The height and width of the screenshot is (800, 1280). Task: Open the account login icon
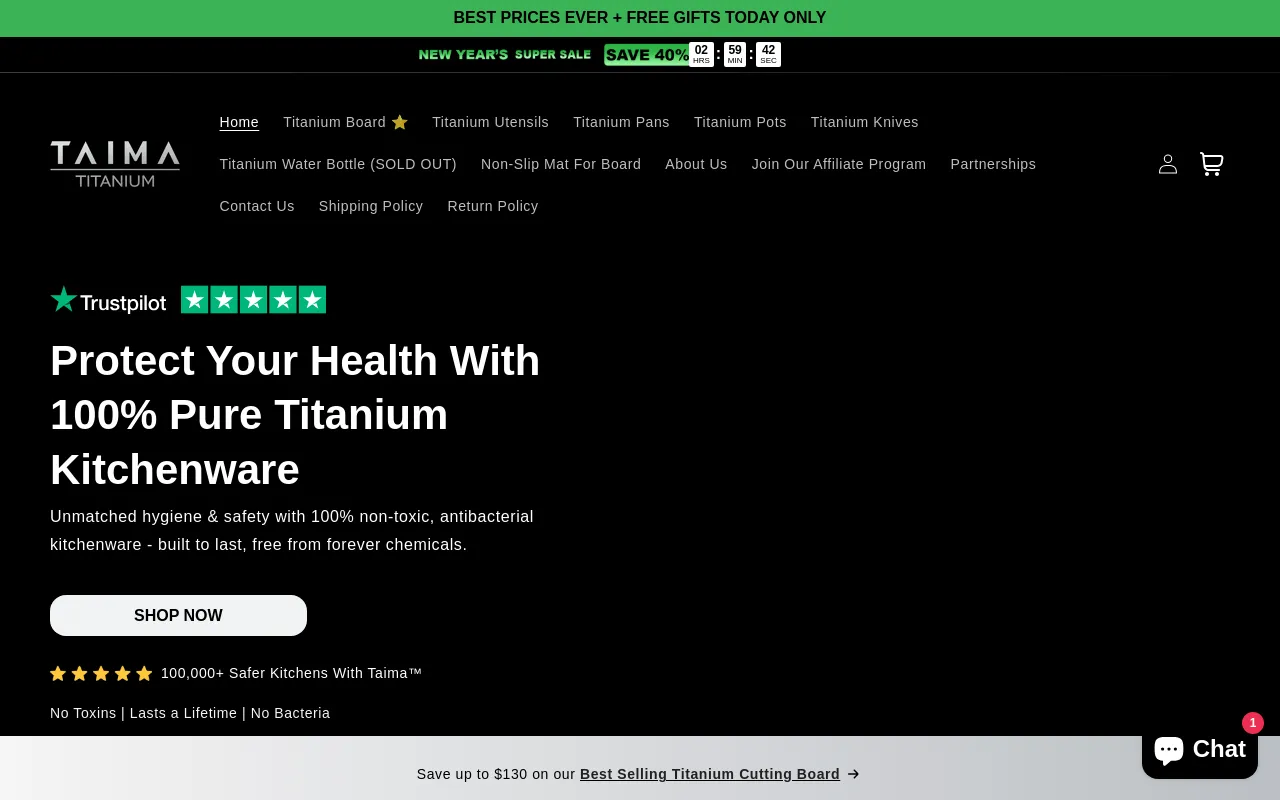(1167, 164)
